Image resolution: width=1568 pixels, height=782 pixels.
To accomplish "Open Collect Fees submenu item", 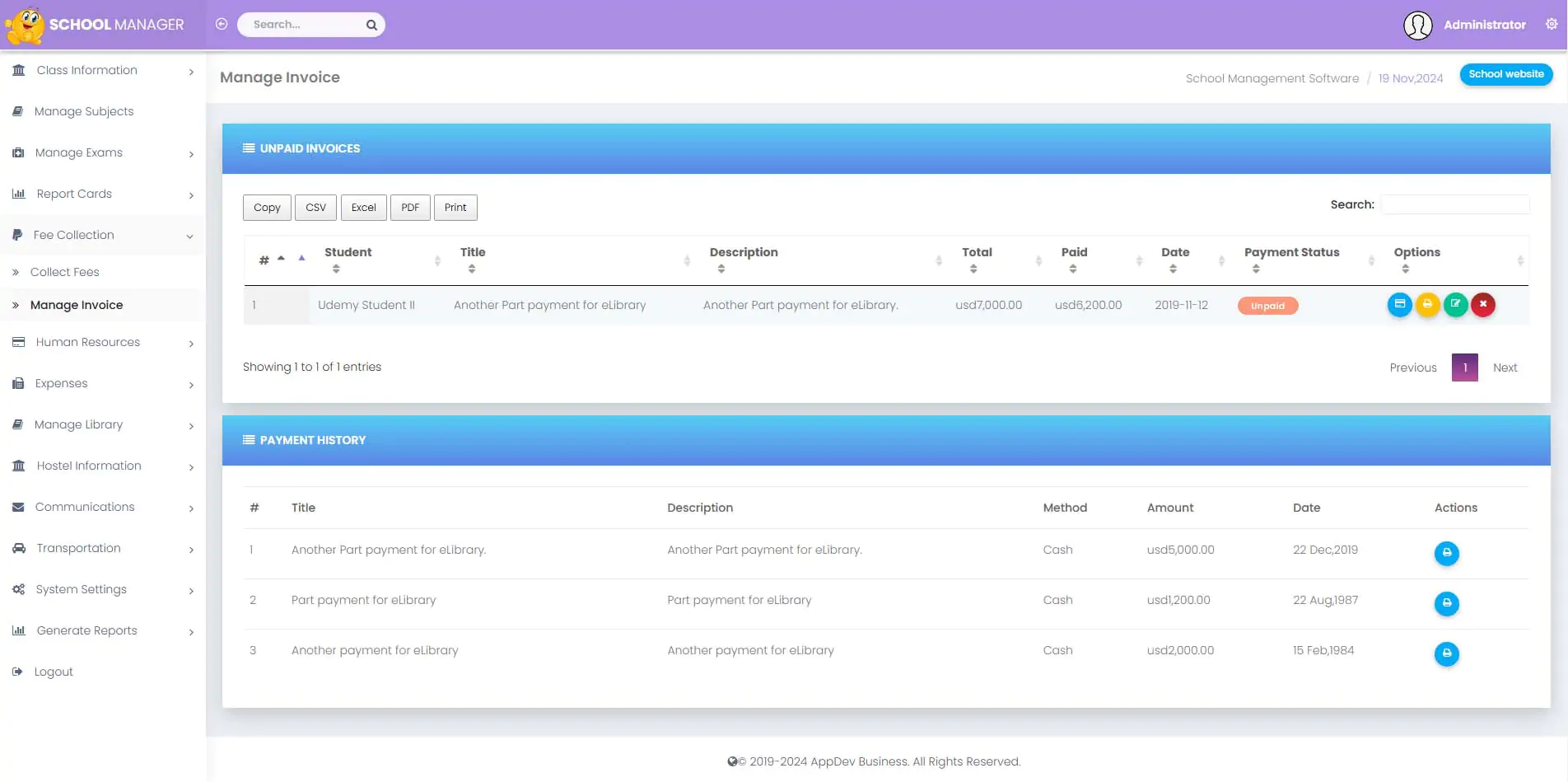I will [64, 272].
